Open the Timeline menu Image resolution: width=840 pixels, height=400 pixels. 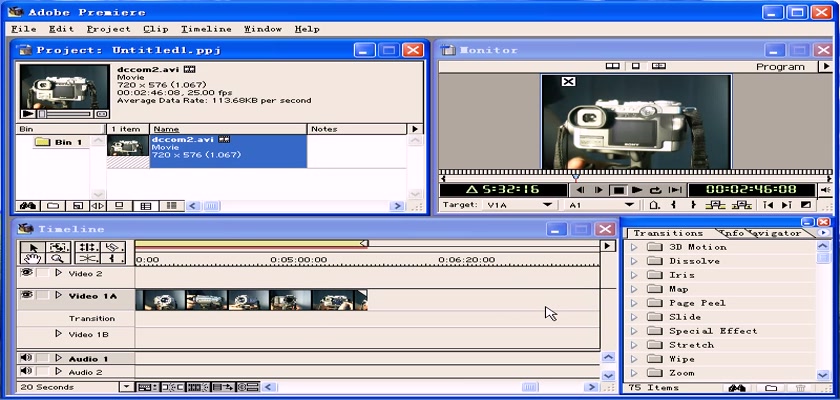[206, 29]
